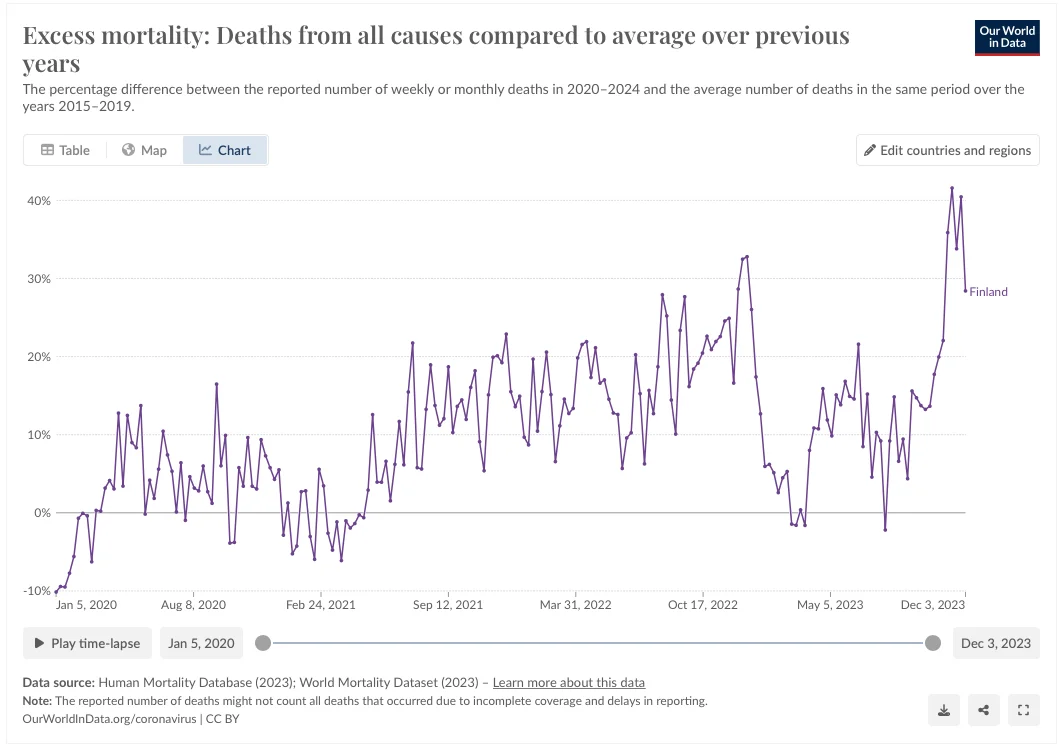The image size is (1059, 744).
Task: Open the Learn more about this data link
Action: click(569, 682)
